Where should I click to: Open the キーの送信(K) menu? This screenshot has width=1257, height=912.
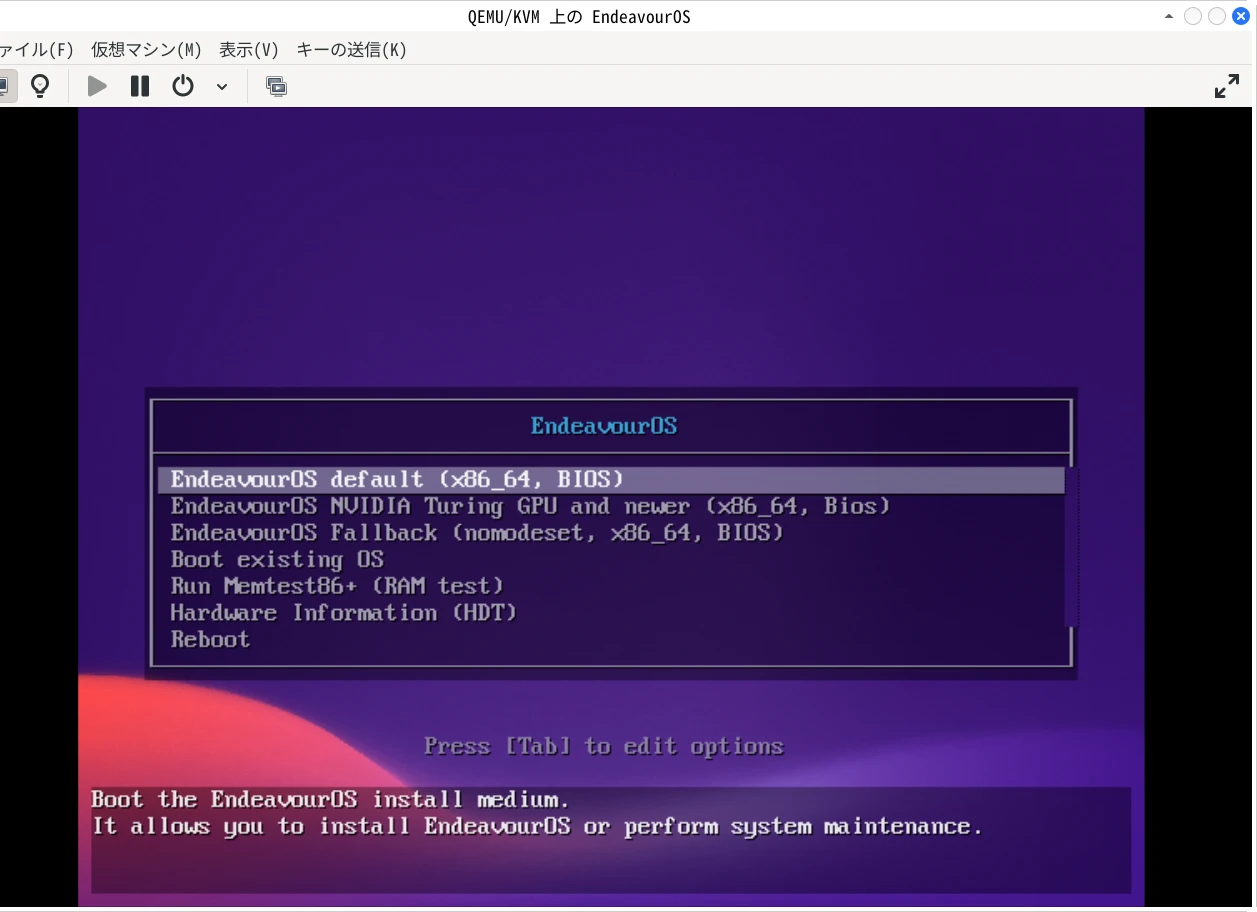coord(352,49)
